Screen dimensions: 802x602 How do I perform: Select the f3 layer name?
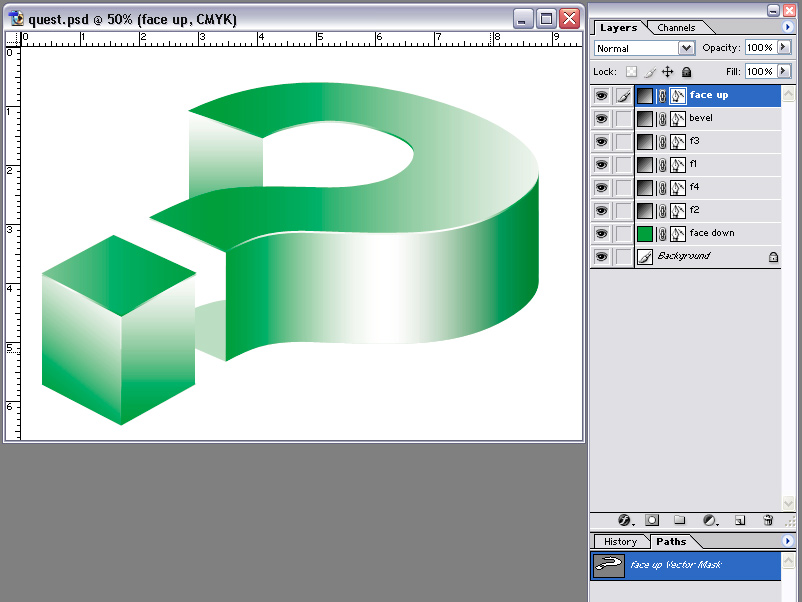(x=694, y=141)
